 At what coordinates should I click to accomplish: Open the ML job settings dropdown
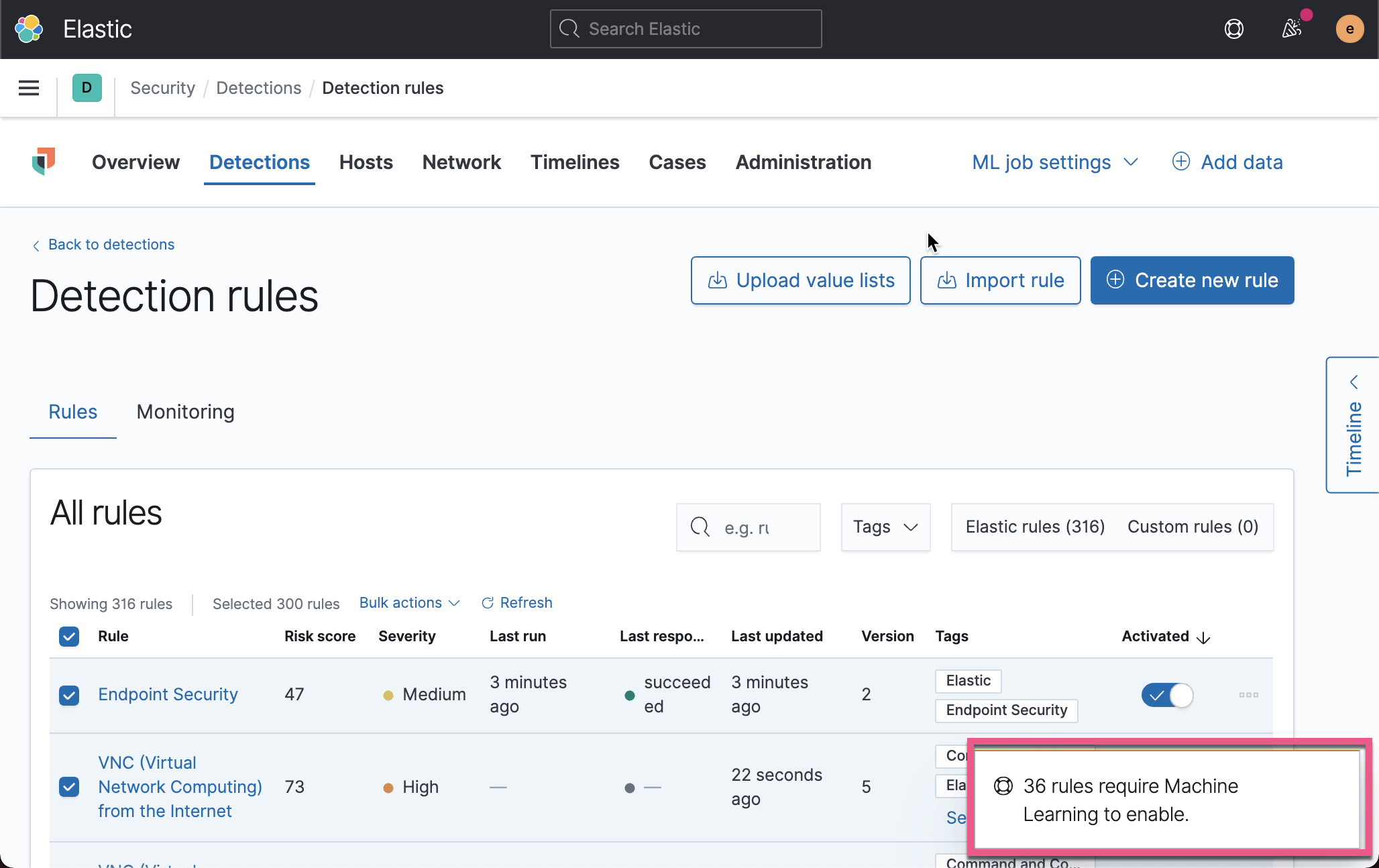[x=1054, y=162]
